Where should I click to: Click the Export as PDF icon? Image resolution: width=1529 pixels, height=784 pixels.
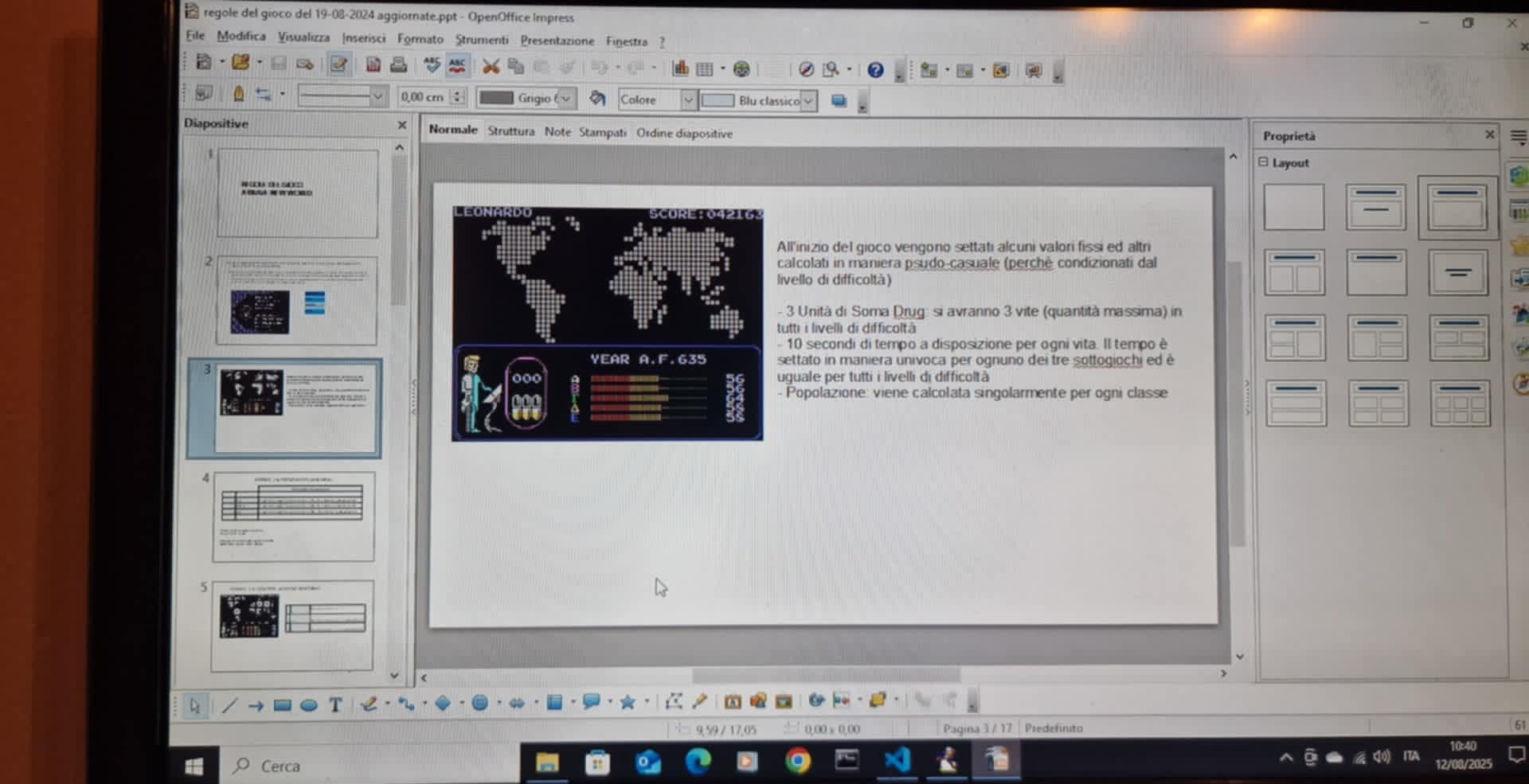(x=373, y=65)
